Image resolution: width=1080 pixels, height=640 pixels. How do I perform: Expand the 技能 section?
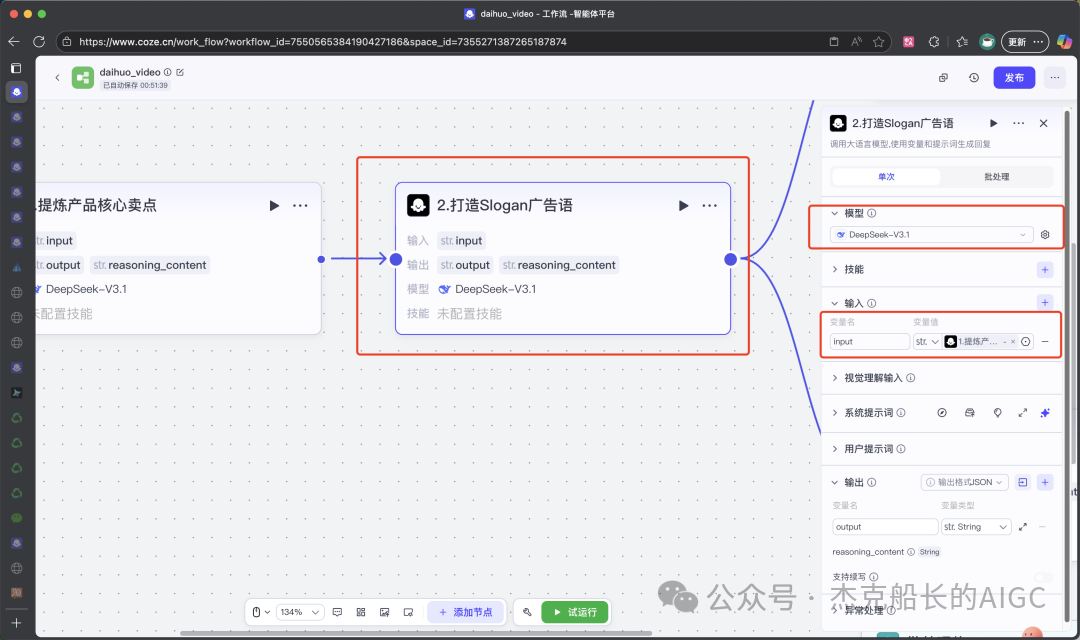point(835,269)
